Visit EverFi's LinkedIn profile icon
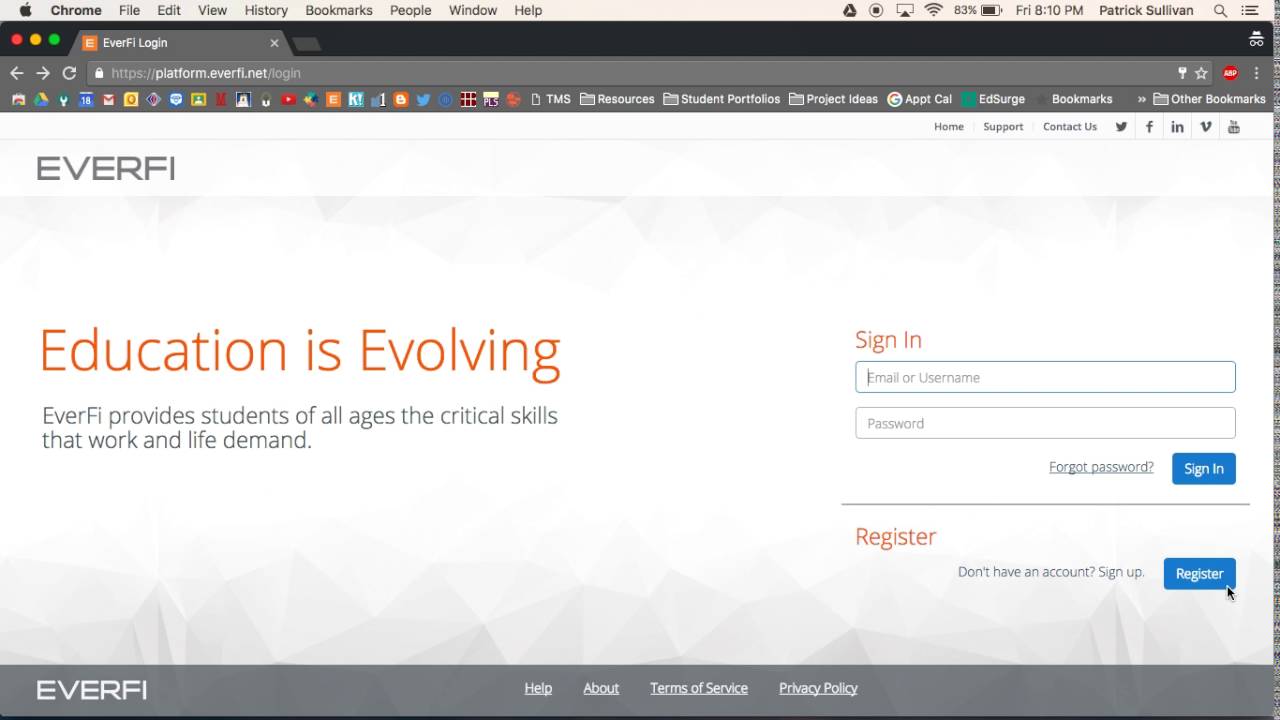Image resolution: width=1280 pixels, height=720 pixels. [1177, 127]
